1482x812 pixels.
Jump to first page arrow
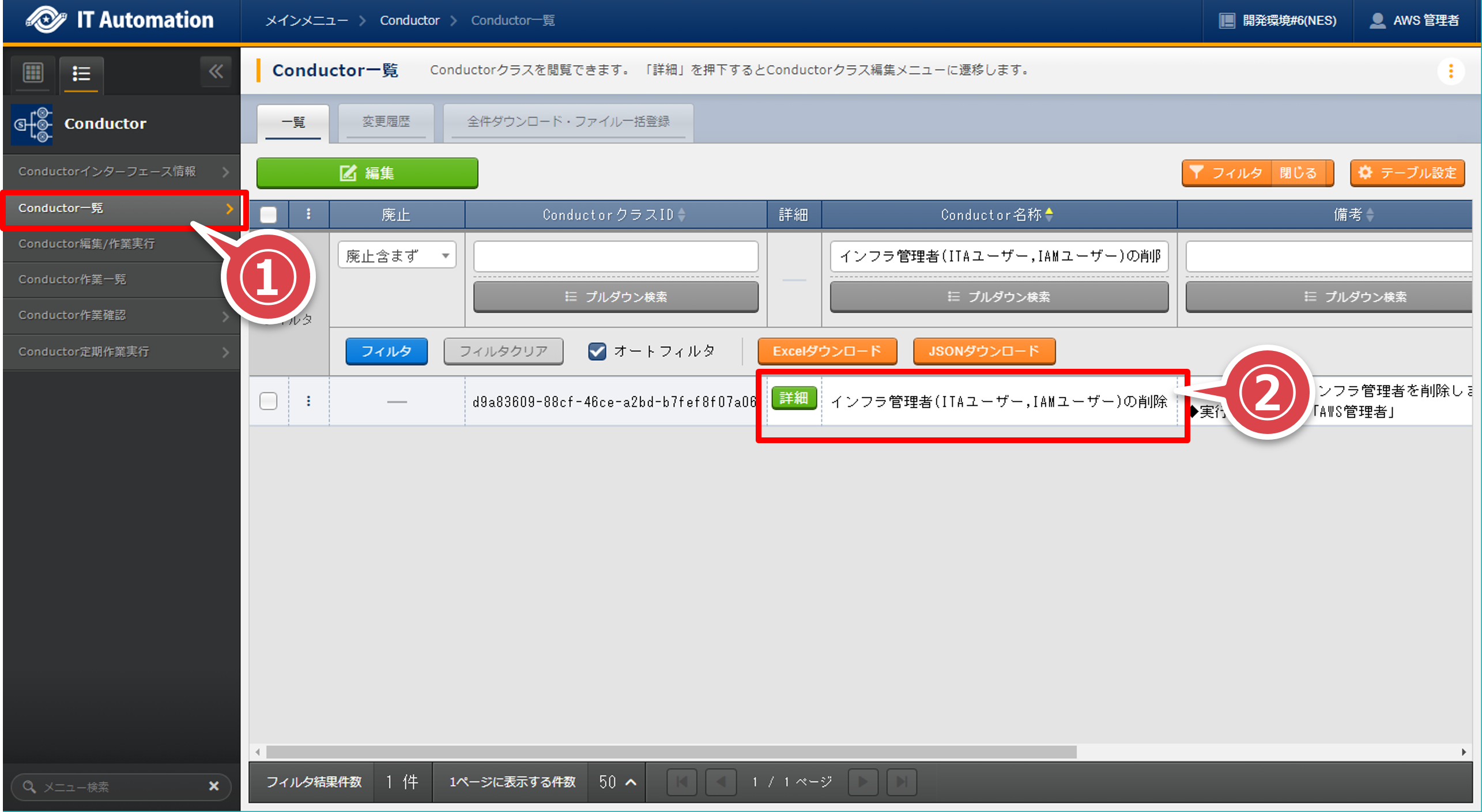click(x=682, y=782)
